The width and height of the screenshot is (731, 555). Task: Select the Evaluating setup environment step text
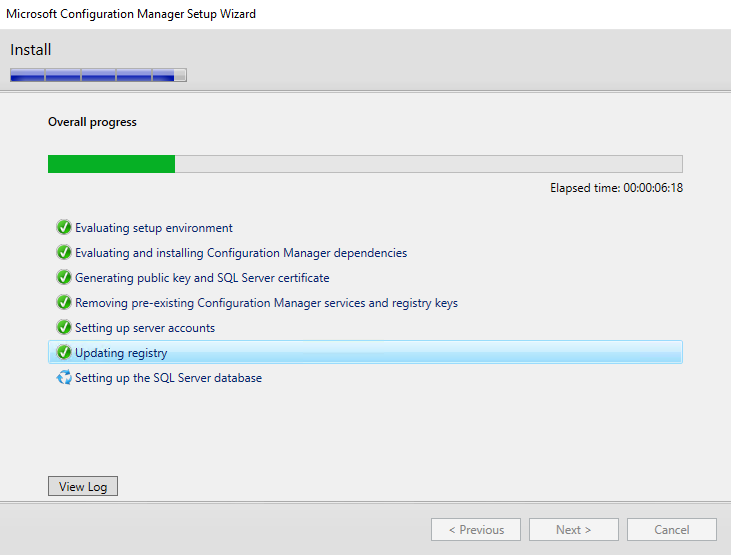(153, 228)
